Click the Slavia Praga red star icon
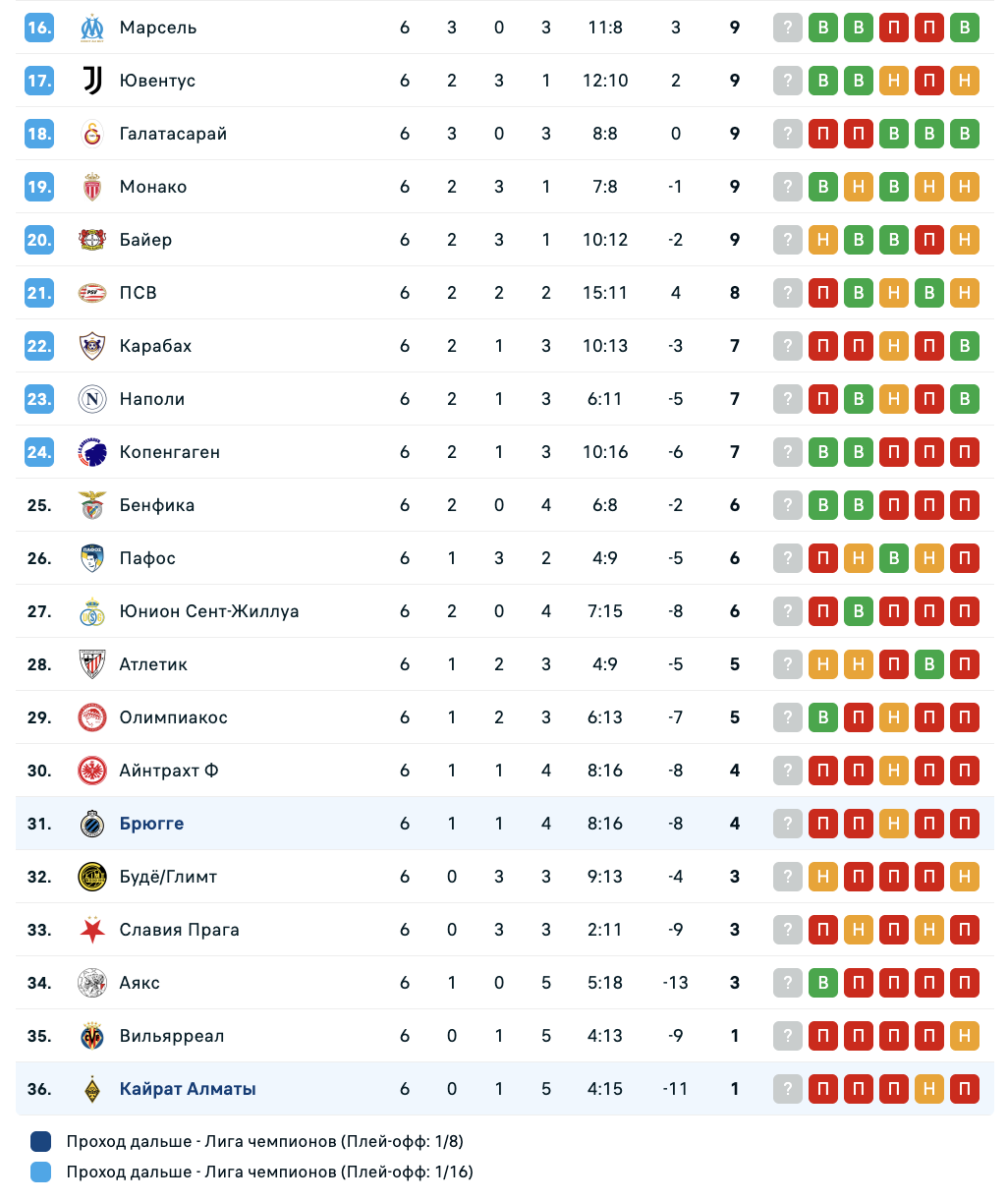This screenshot has height=1201, width=1008. tap(92, 930)
